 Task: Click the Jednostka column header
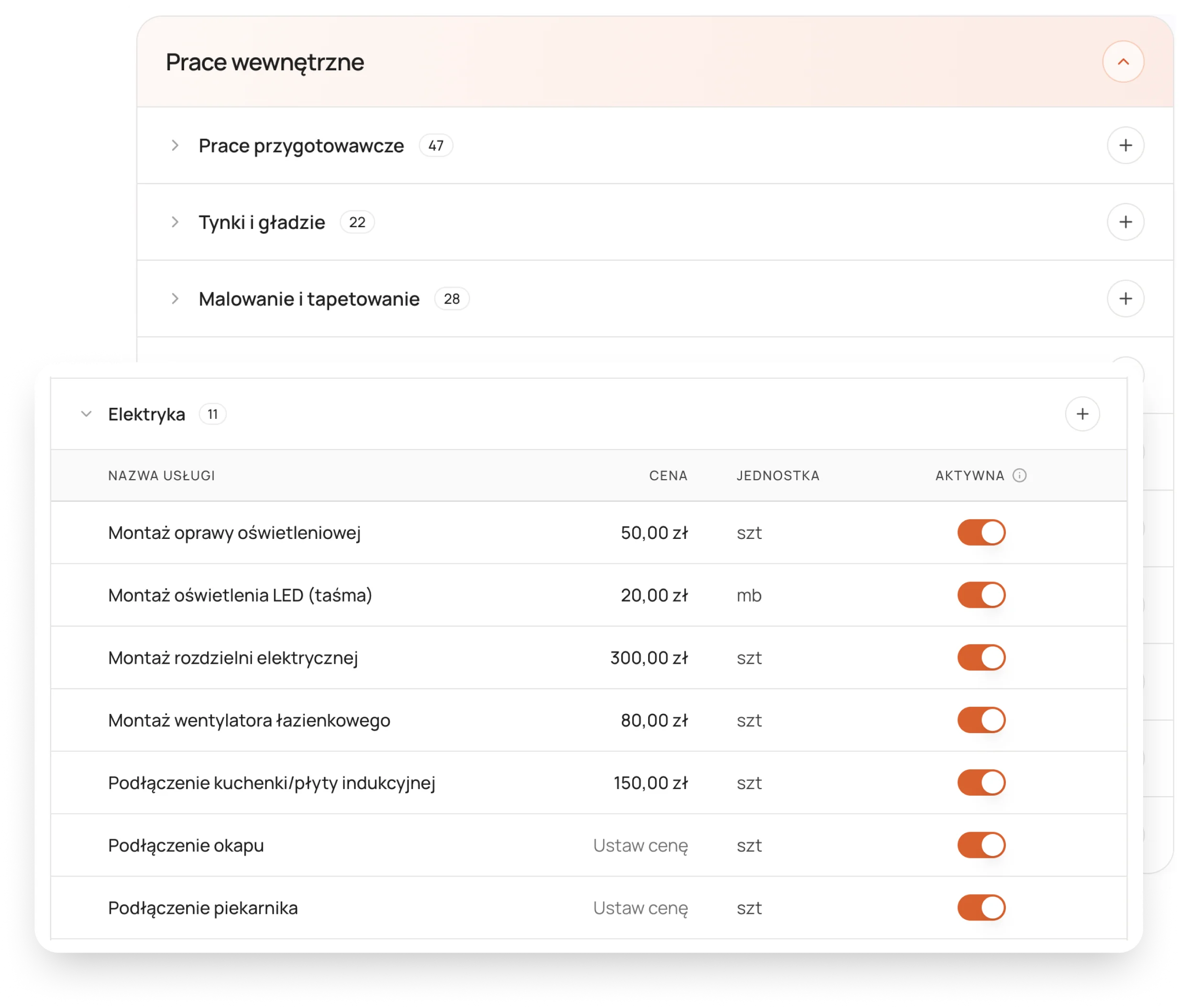coord(777,475)
